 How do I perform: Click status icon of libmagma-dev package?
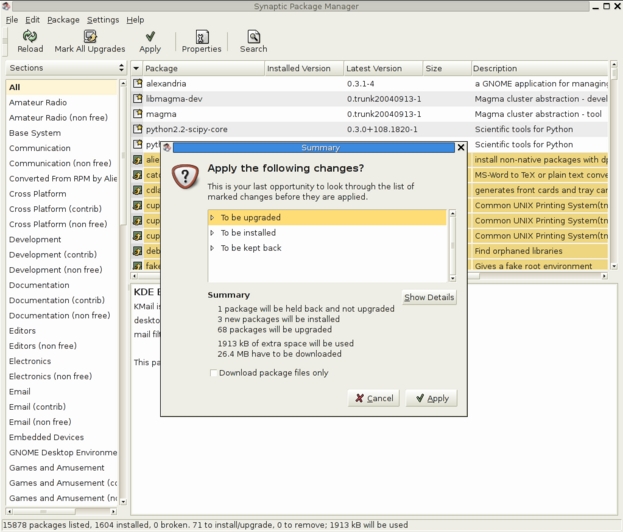tap(138, 99)
